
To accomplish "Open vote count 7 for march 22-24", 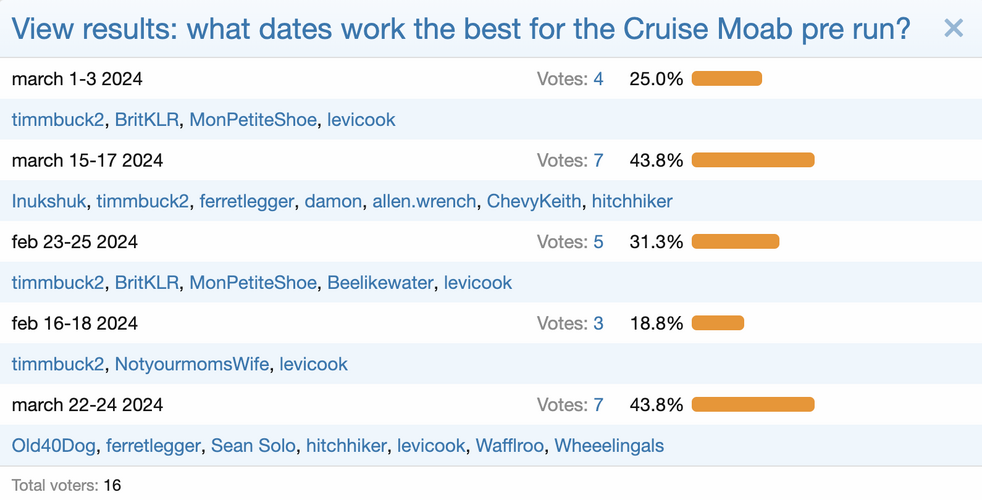I will tap(598, 405).
